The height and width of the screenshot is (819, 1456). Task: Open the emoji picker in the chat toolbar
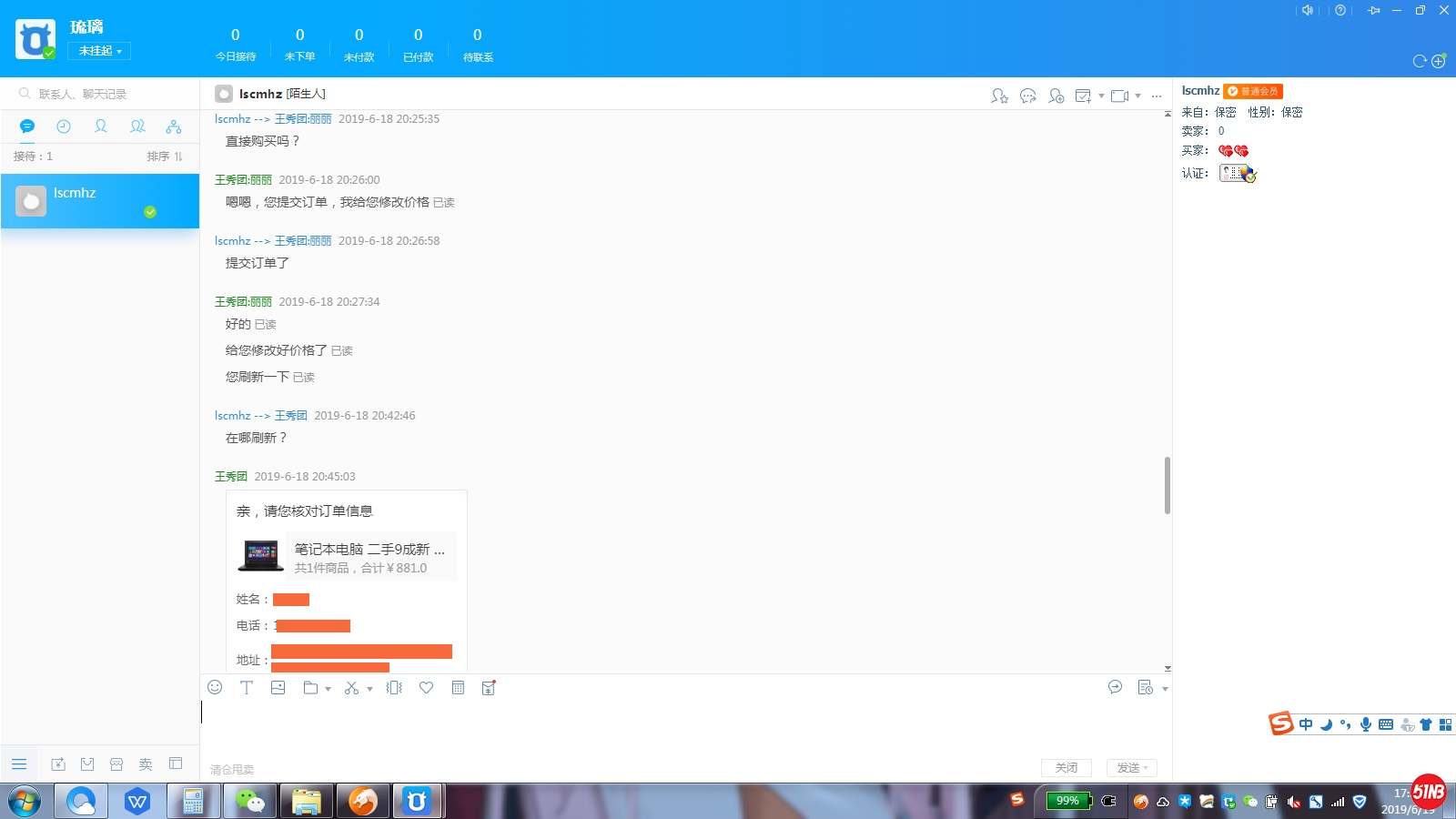215,688
